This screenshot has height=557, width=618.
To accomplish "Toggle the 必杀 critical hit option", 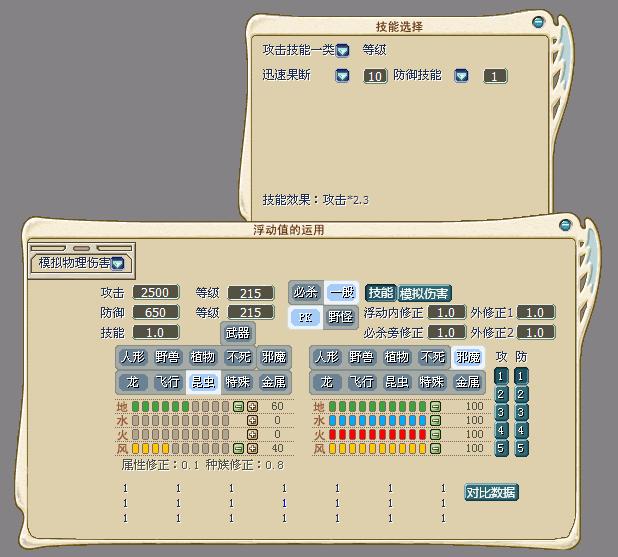I will pyautogui.click(x=306, y=292).
